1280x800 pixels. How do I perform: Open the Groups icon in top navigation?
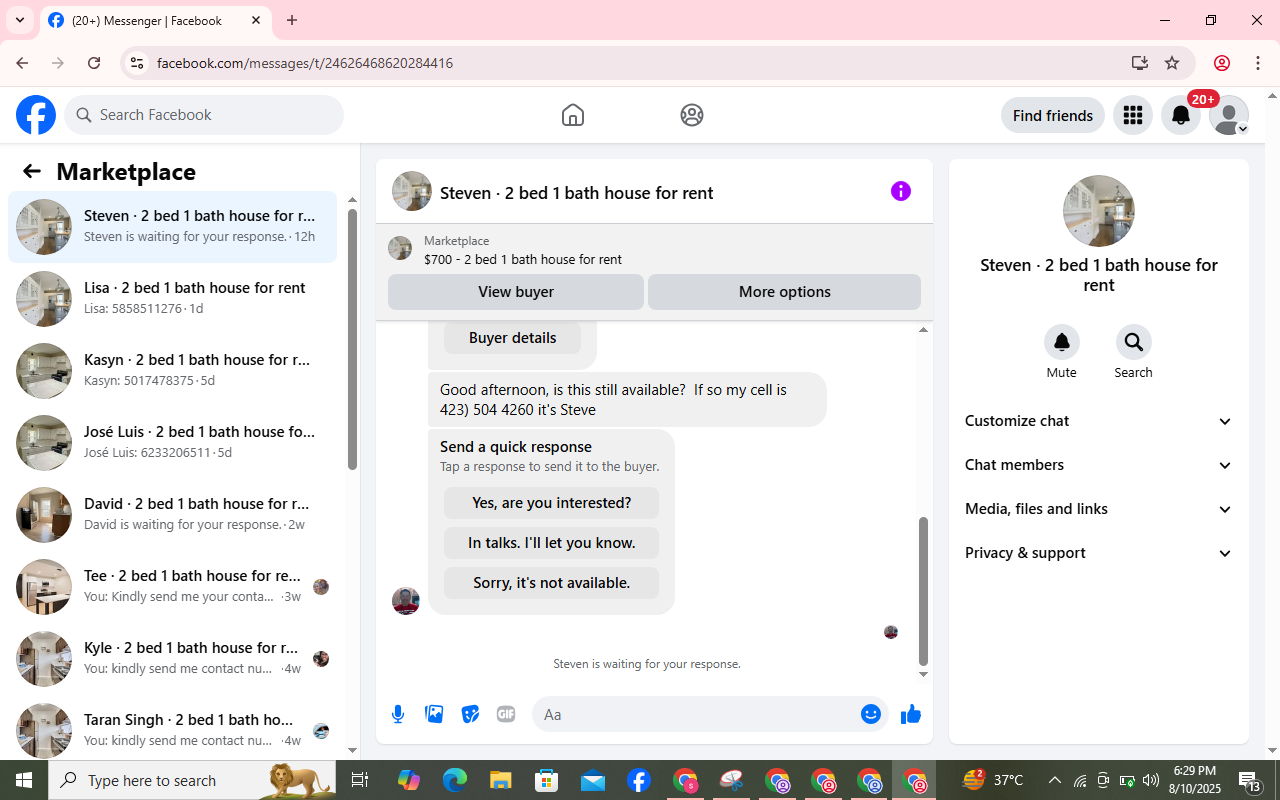point(692,115)
